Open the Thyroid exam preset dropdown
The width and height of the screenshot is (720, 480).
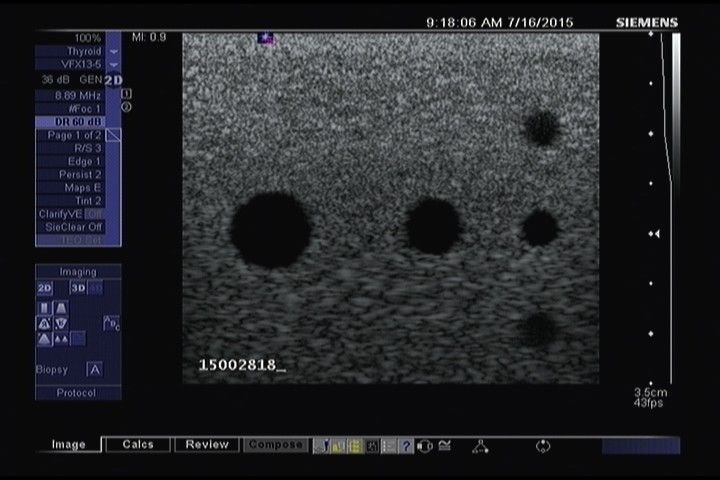click(113, 51)
